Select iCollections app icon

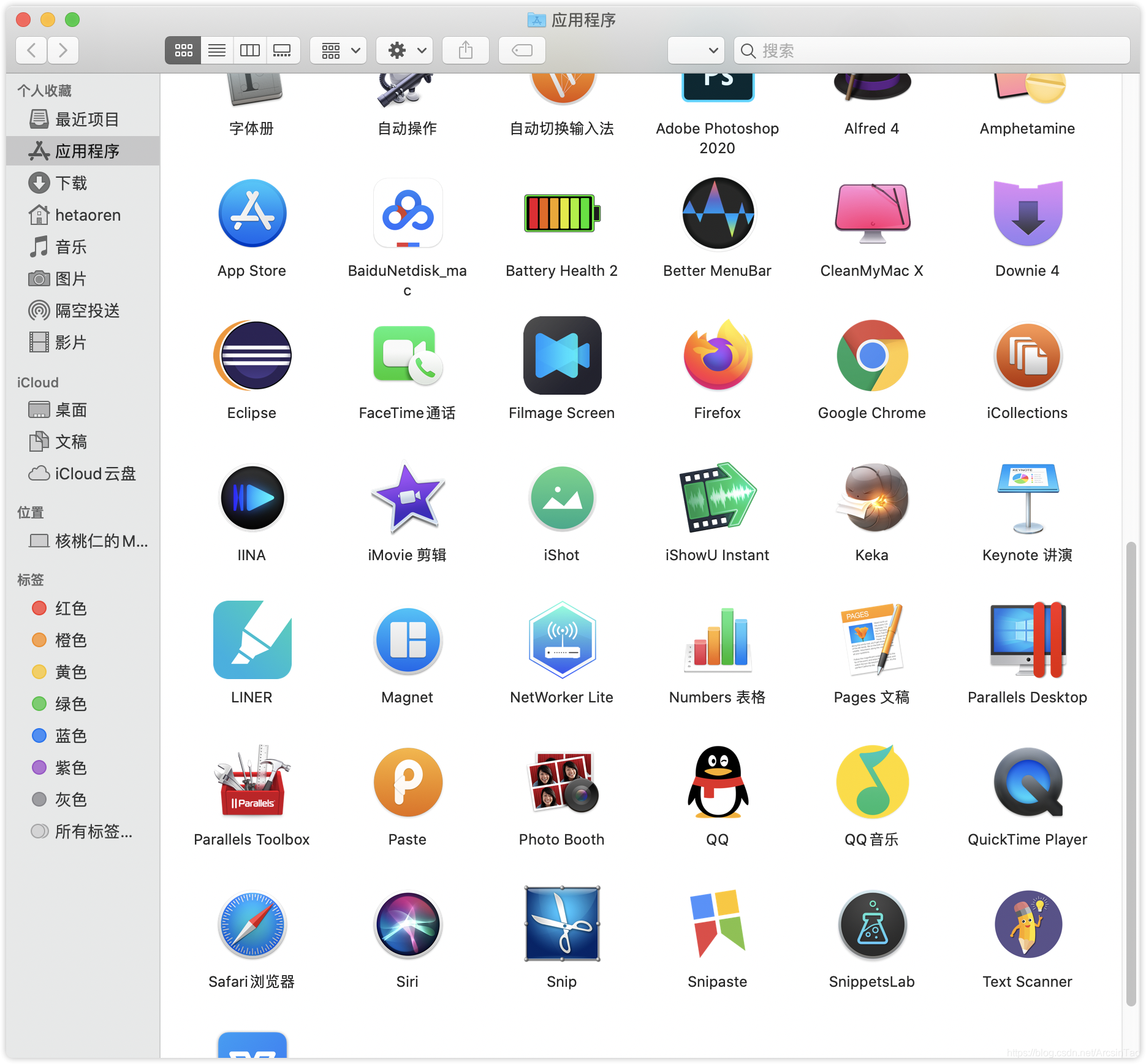tap(1028, 355)
